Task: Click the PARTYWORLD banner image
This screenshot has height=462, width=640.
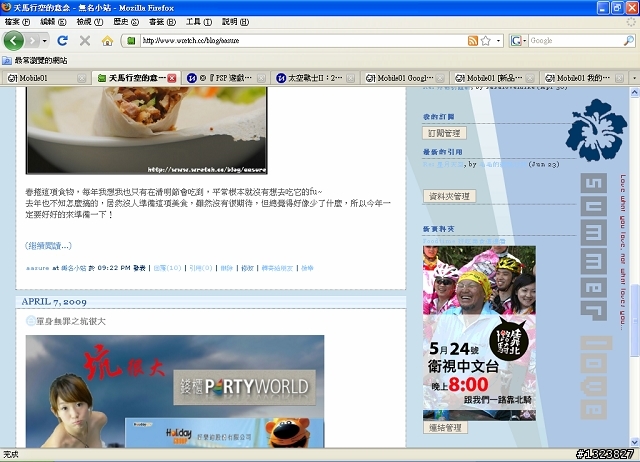Action: click(x=244, y=387)
